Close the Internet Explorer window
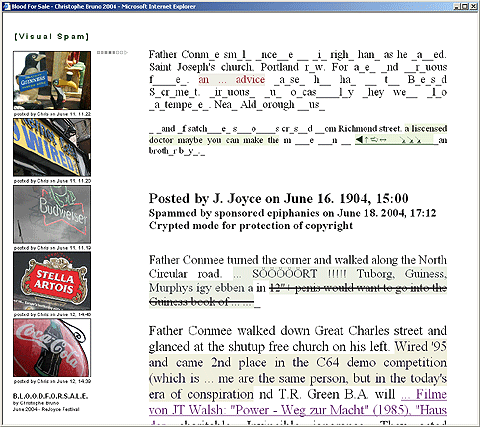The height and width of the screenshot is (427, 480). coord(473,6)
